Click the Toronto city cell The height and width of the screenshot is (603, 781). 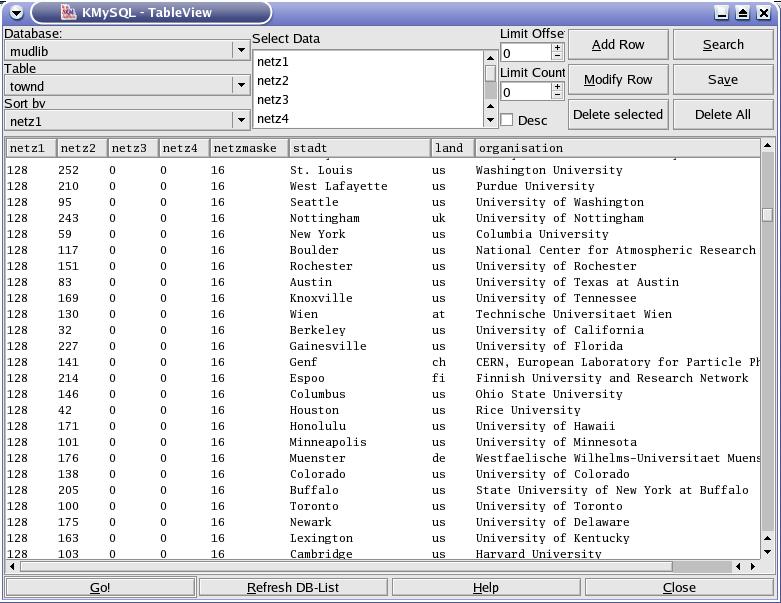click(x=314, y=506)
